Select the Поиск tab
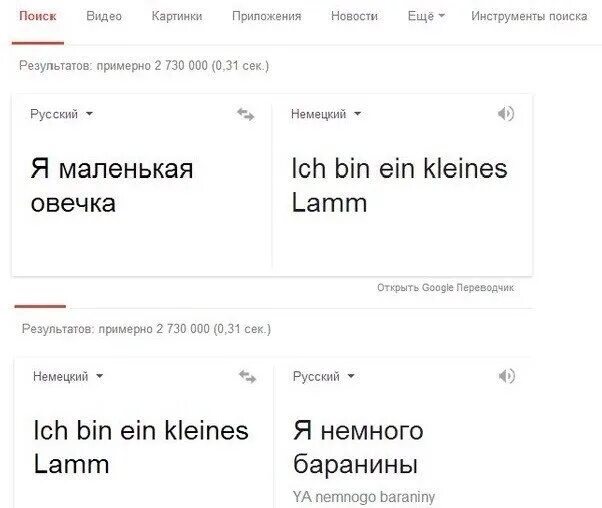 tap(38, 16)
